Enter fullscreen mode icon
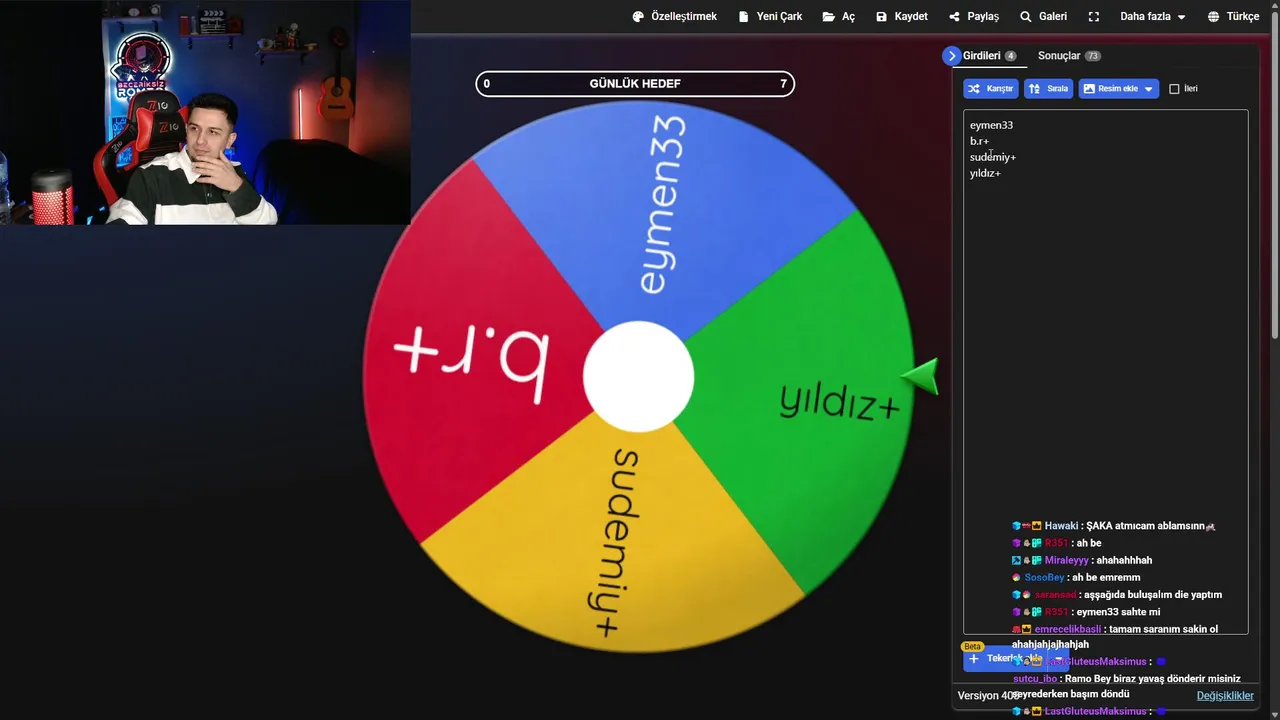Viewport: 1280px width, 720px height. (x=1094, y=17)
